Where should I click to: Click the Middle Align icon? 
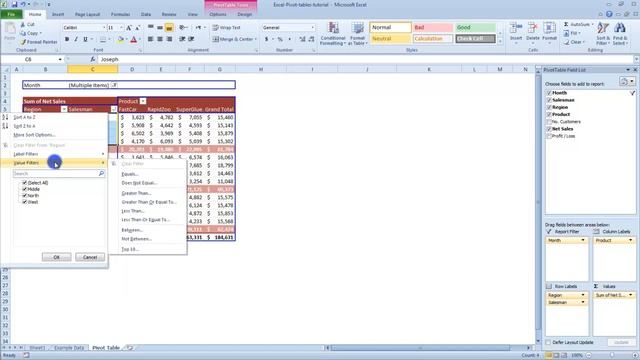[160, 27]
